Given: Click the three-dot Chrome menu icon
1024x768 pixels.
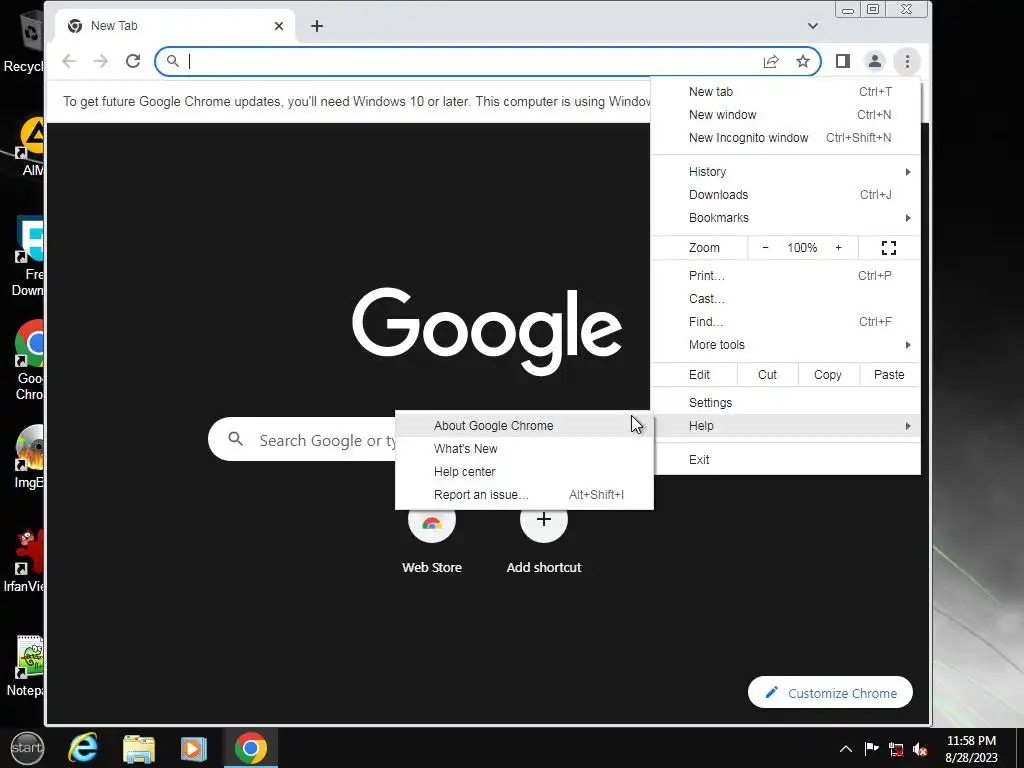Looking at the screenshot, I should pyautogui.click(x=907, y=61).
